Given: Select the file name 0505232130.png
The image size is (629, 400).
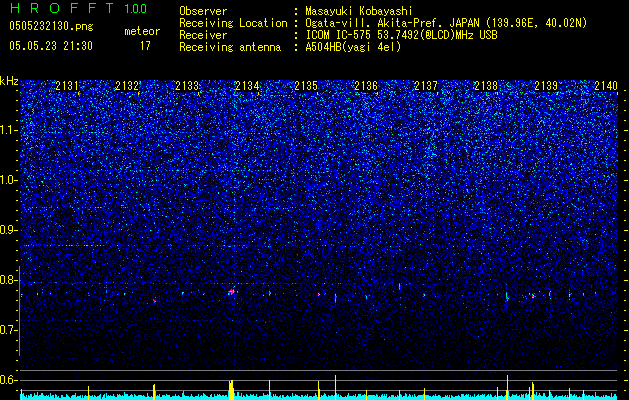Looking at the screenshot, I should (51, 26).
